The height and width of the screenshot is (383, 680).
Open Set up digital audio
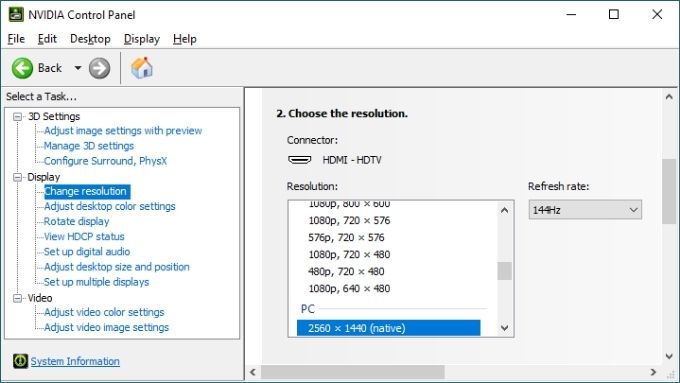tap(87, 252)
